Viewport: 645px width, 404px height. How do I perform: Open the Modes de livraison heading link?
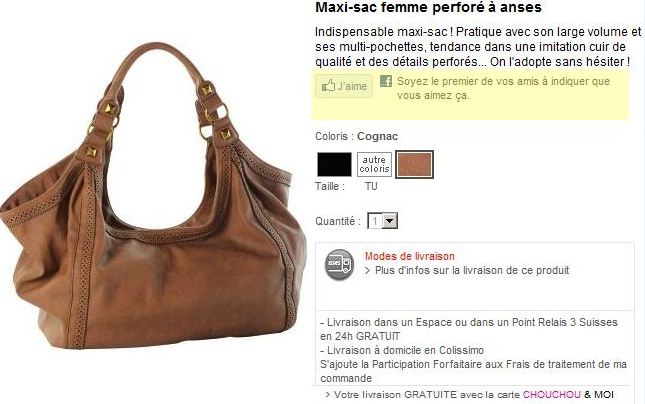point(410,256)
